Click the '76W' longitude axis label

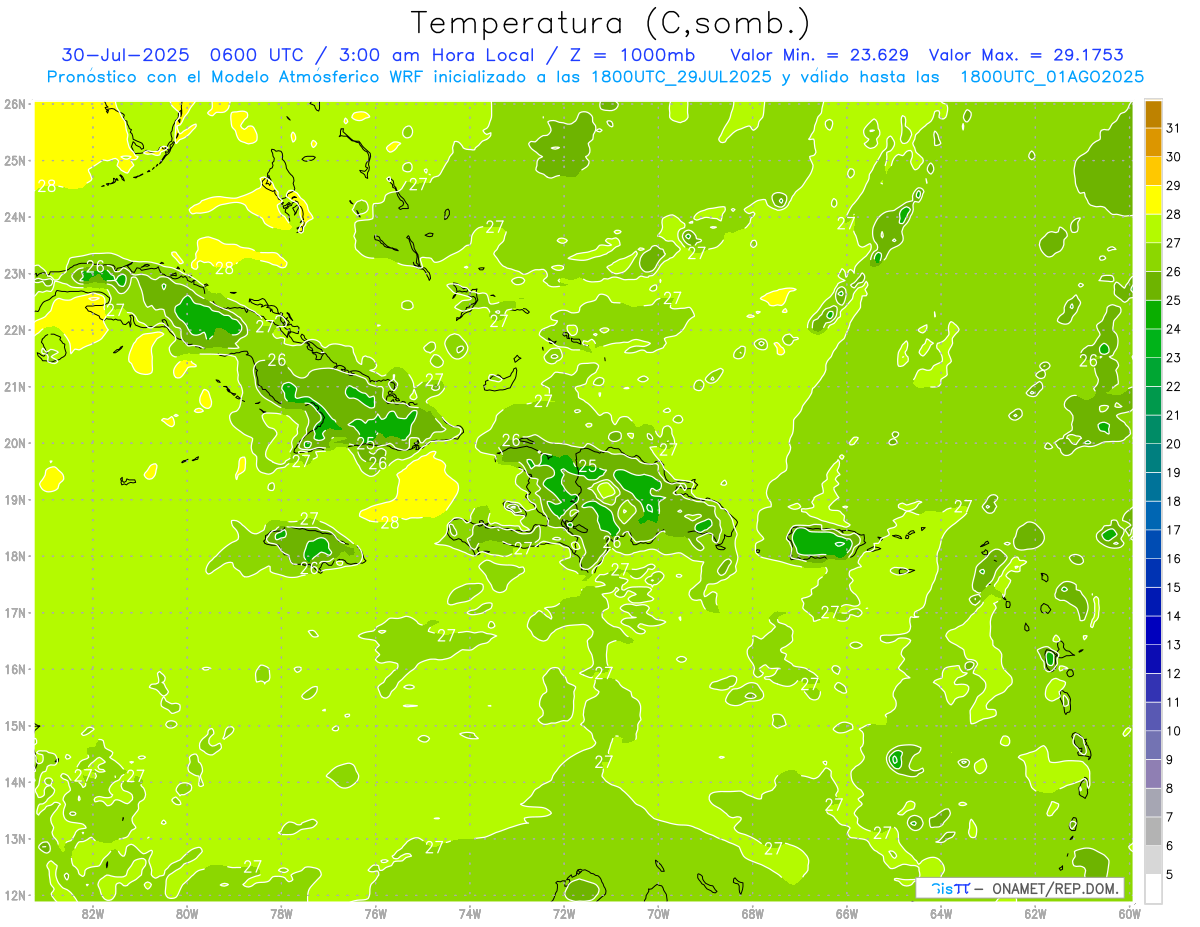point(376,913)
